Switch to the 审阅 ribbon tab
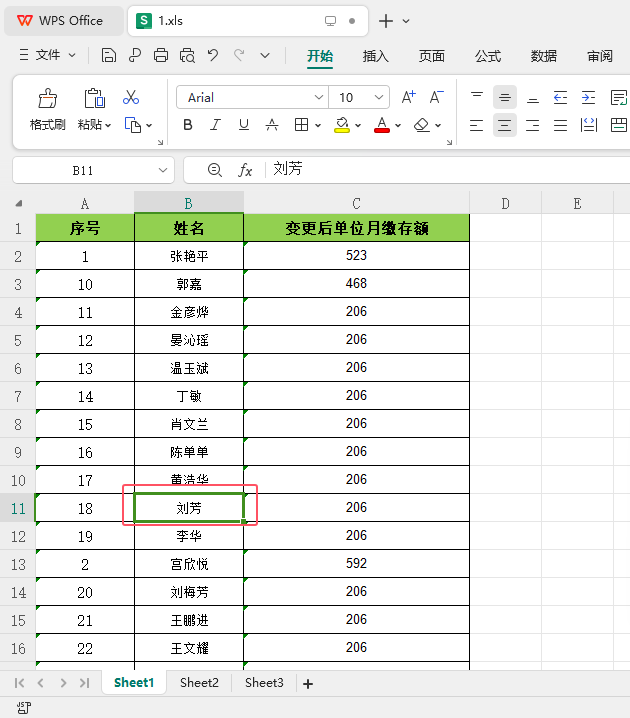Image resolution: width=630 pixels, height=718 pixels. tap(600, 56)
